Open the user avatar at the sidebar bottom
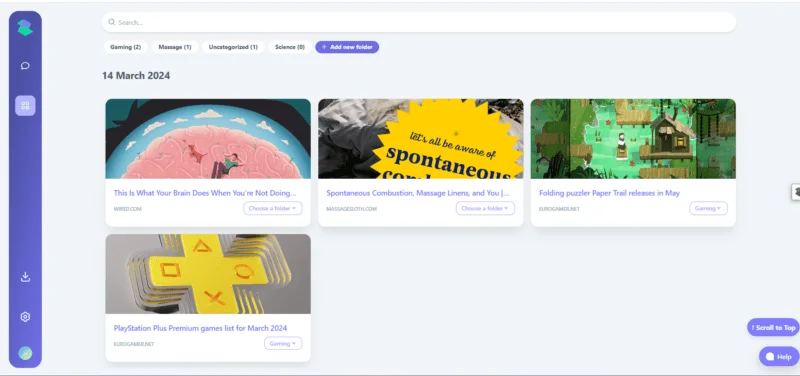Image resolution: width=800 pixels, height=376 pixels. tap(25, 353)
